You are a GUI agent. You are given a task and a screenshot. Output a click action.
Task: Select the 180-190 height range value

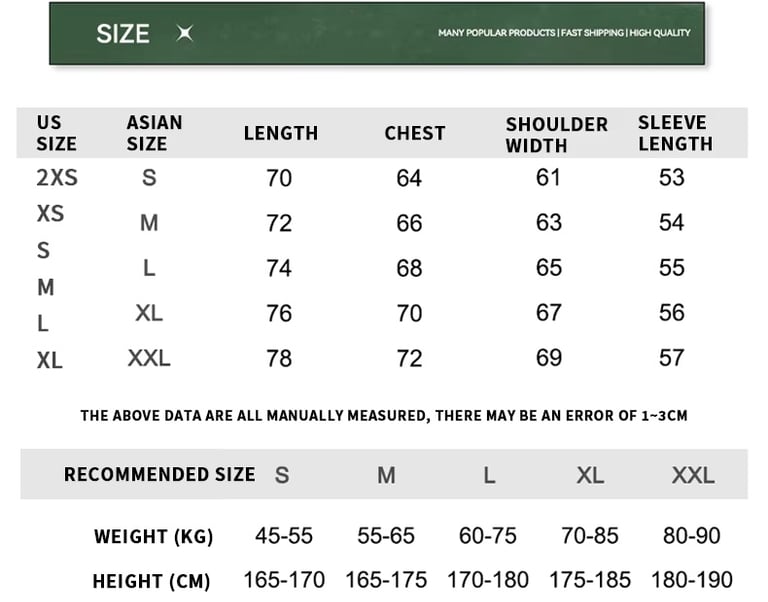click(691, 580)
